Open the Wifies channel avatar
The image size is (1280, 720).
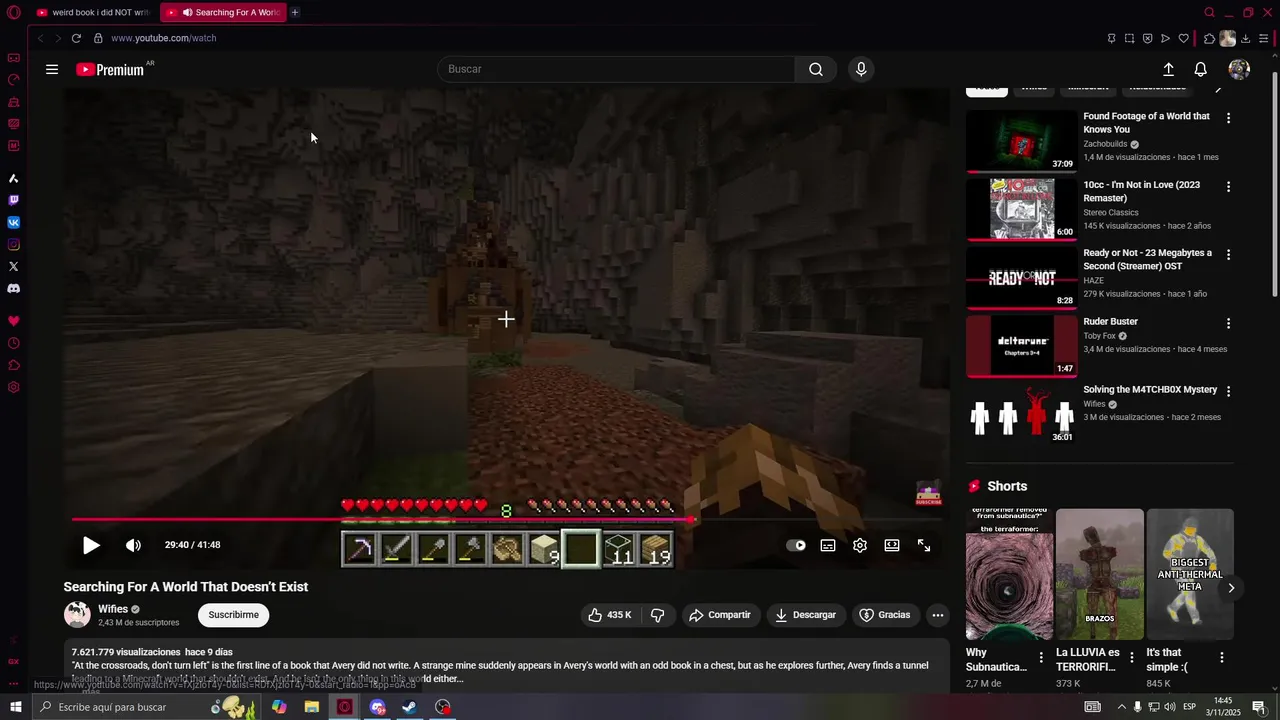point(77,615)
